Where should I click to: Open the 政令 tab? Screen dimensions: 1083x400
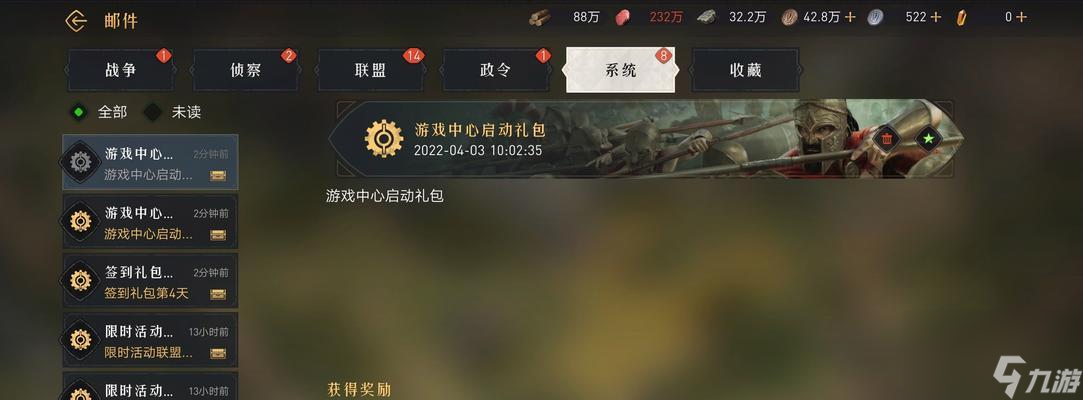495,70
